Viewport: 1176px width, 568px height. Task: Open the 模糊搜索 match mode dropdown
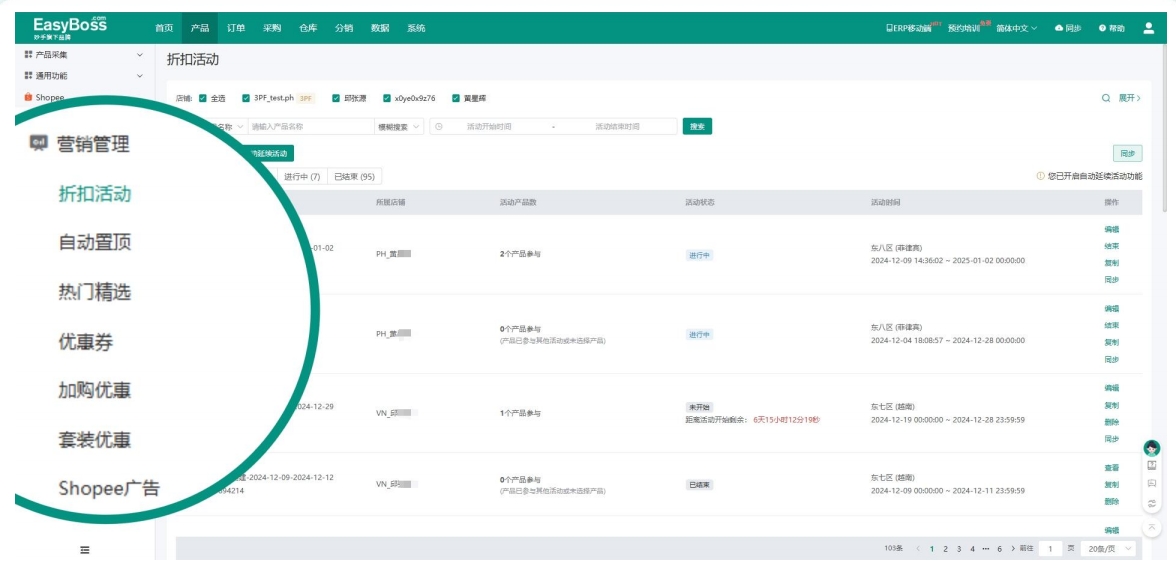coord(399,127)
